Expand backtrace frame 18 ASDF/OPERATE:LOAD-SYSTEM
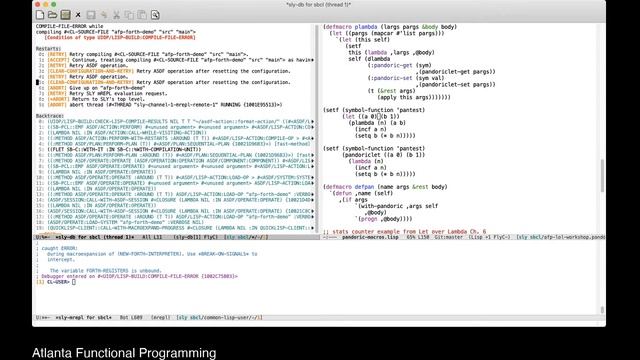 (121, 222)
